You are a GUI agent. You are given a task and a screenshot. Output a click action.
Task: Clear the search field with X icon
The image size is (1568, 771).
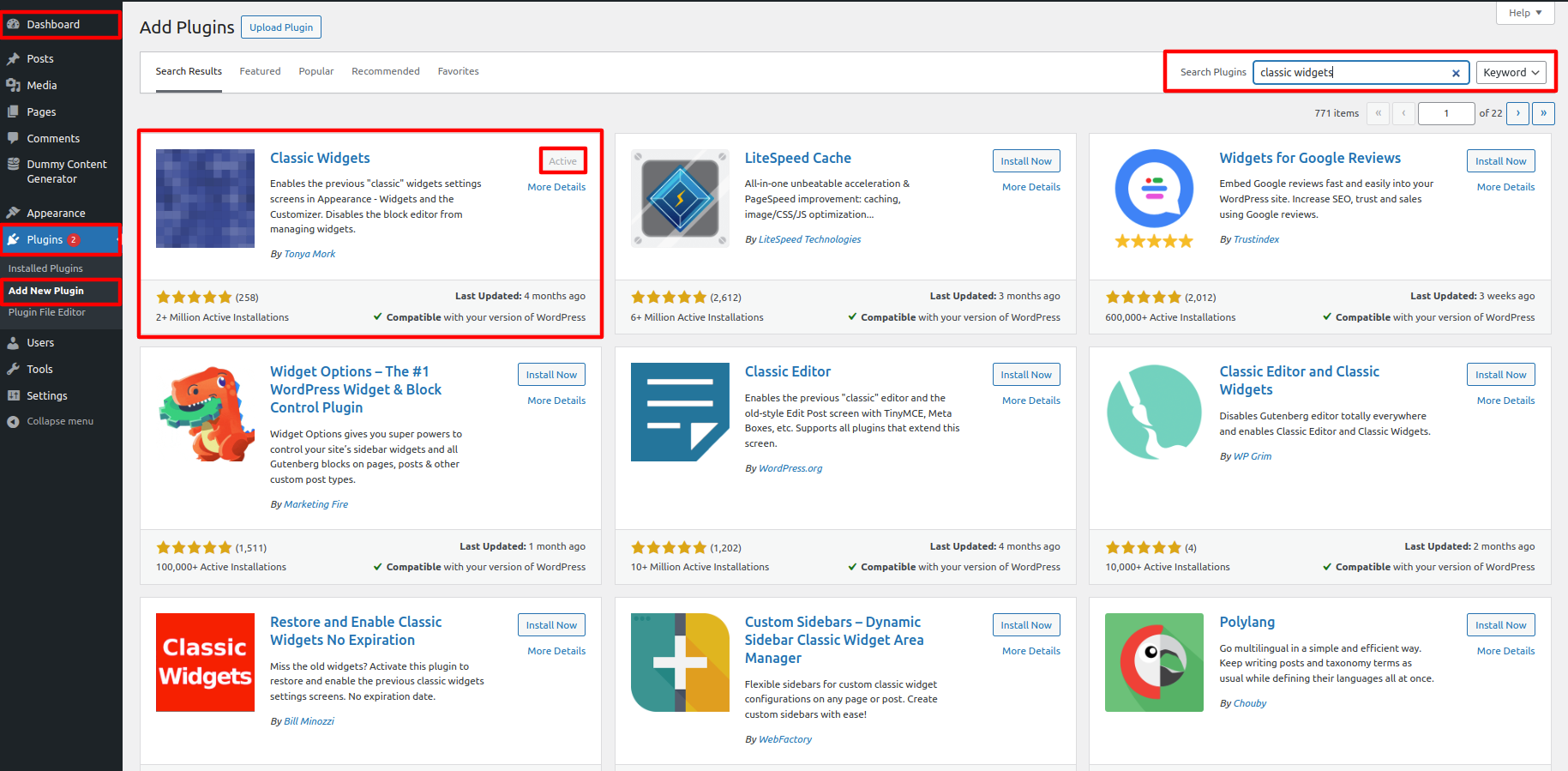pos(1456,73)
